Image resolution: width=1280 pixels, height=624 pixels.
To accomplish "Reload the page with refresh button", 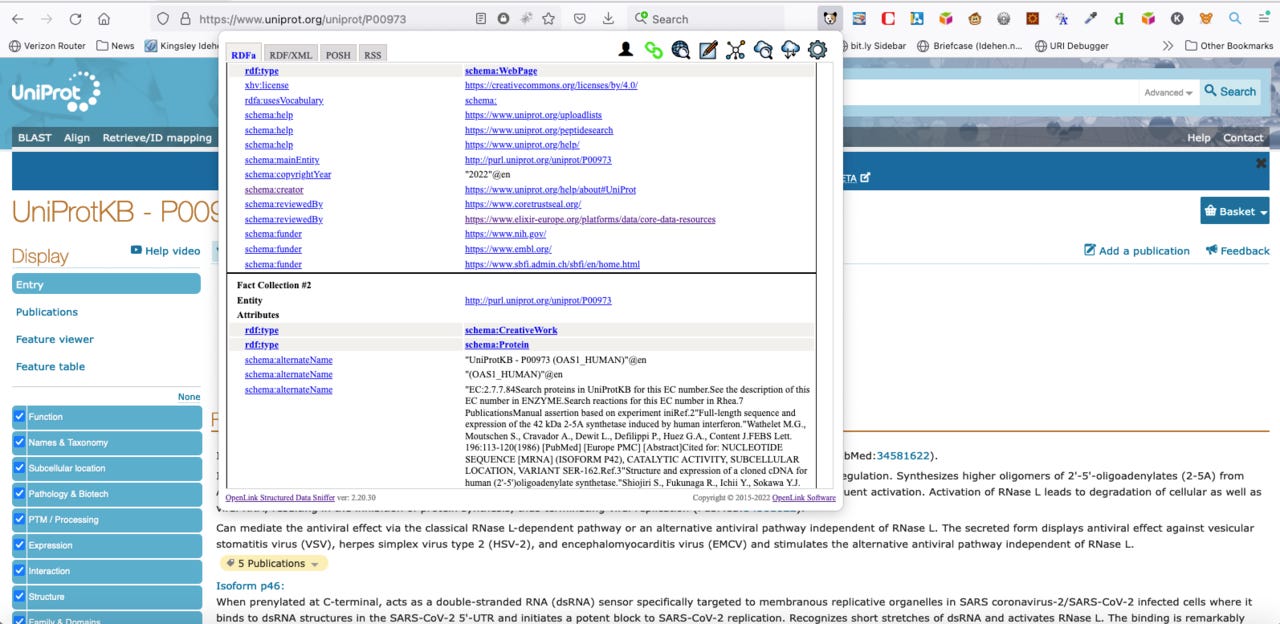I will [76, 18].
